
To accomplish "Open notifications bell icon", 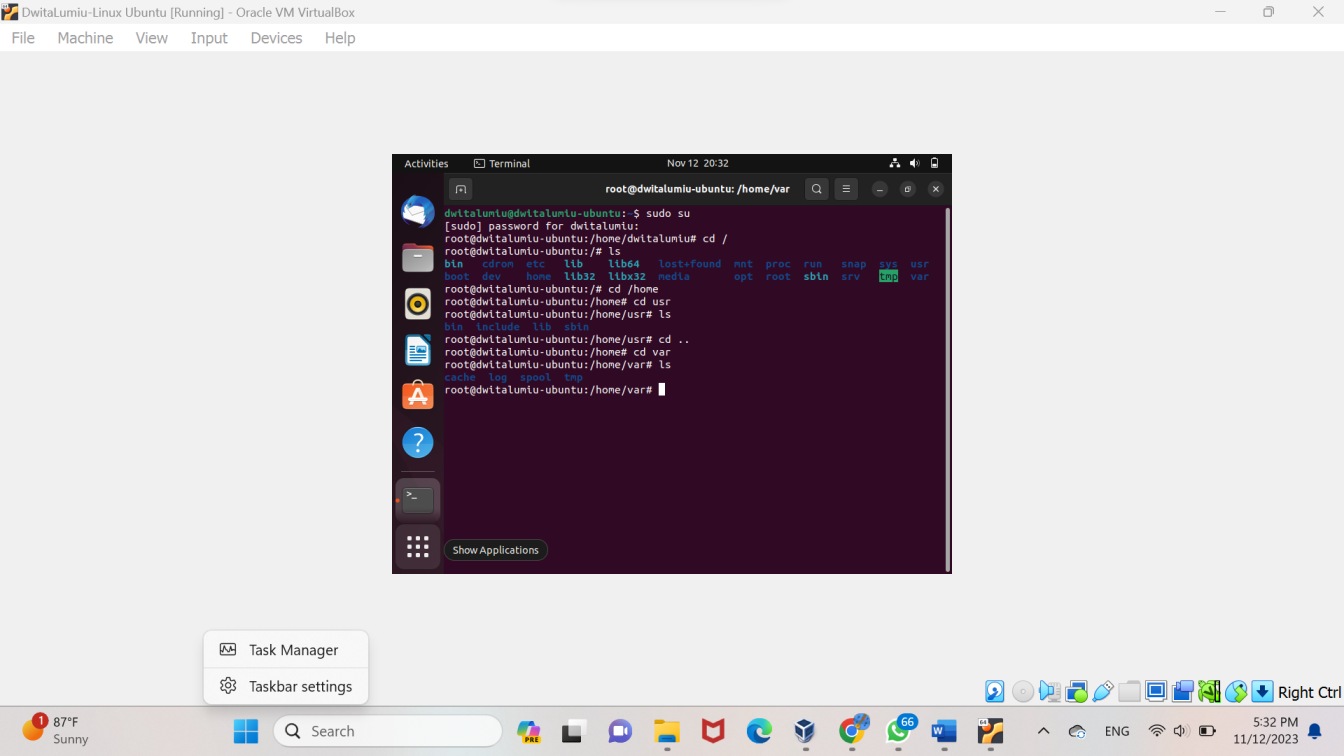I will [x=1315, y=731].
